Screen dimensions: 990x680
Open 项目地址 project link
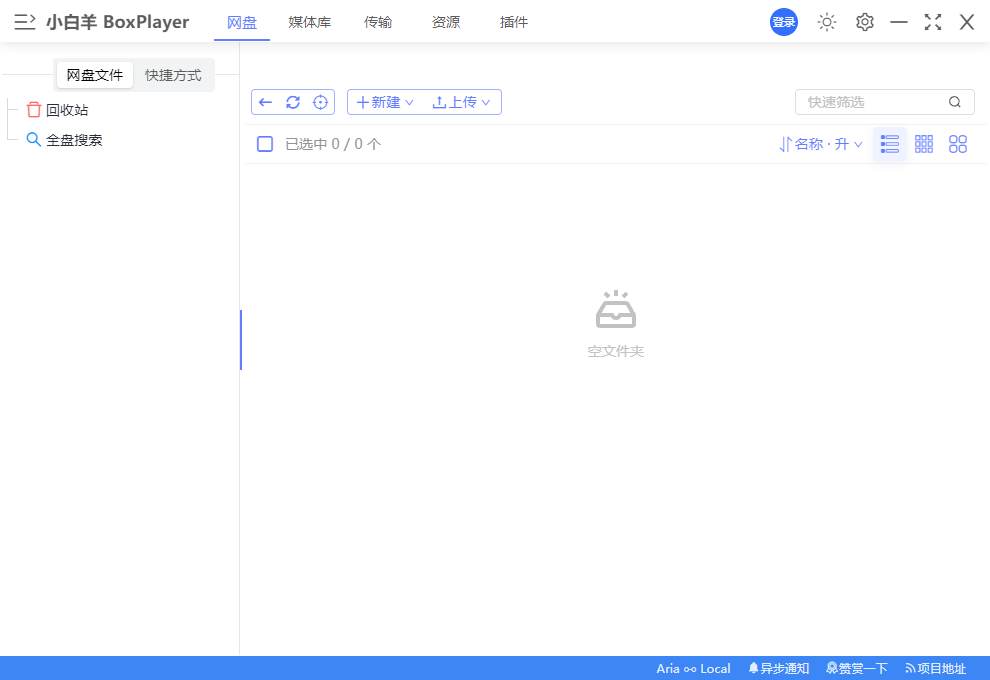(937, 668)
